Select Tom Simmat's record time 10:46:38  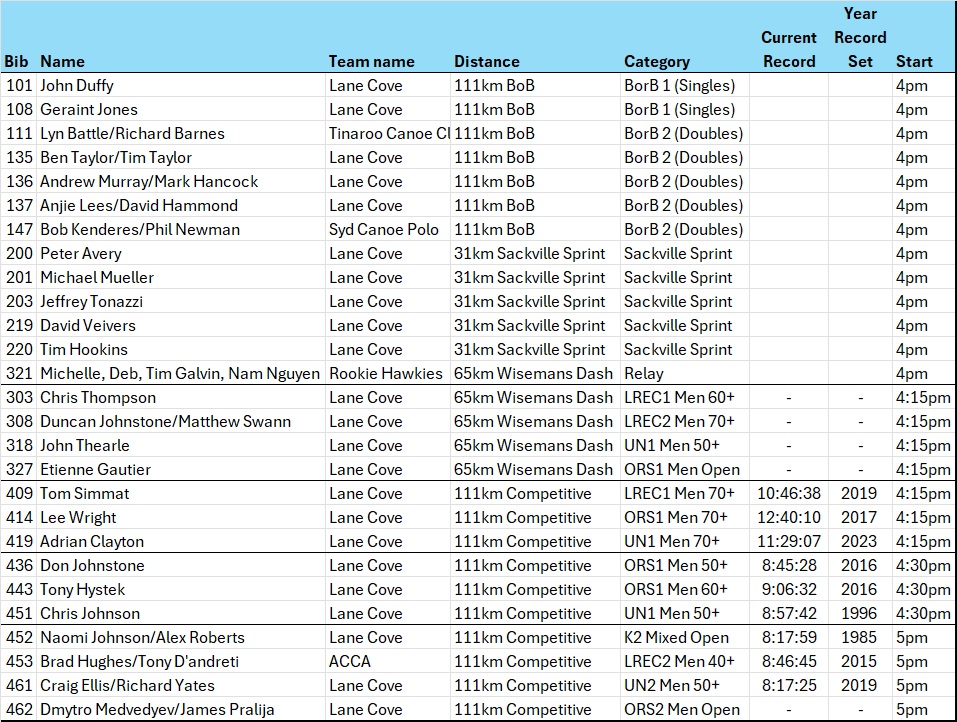click(x=789, y=493)
